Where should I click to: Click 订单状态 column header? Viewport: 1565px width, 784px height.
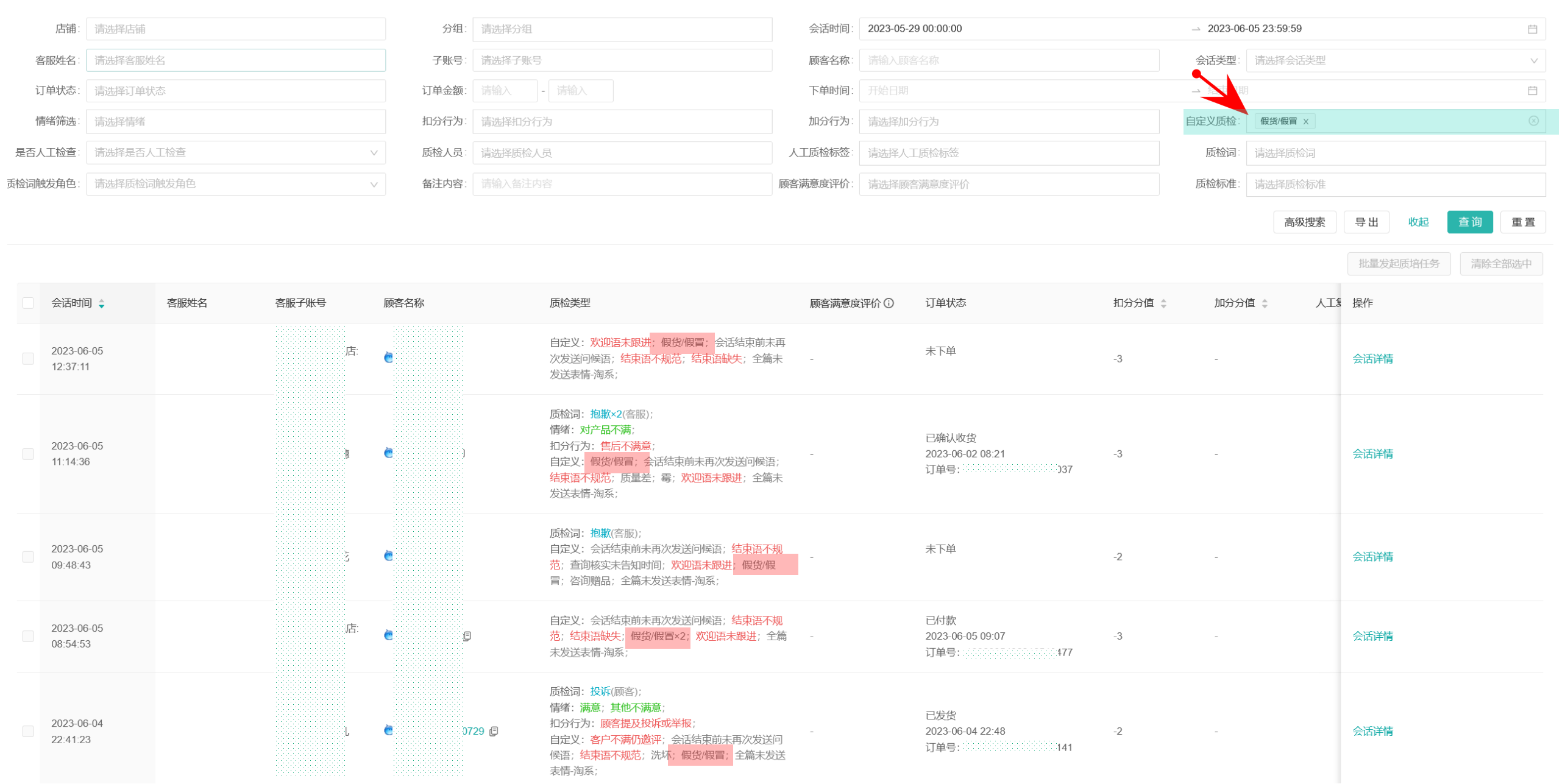coord(946,303)
